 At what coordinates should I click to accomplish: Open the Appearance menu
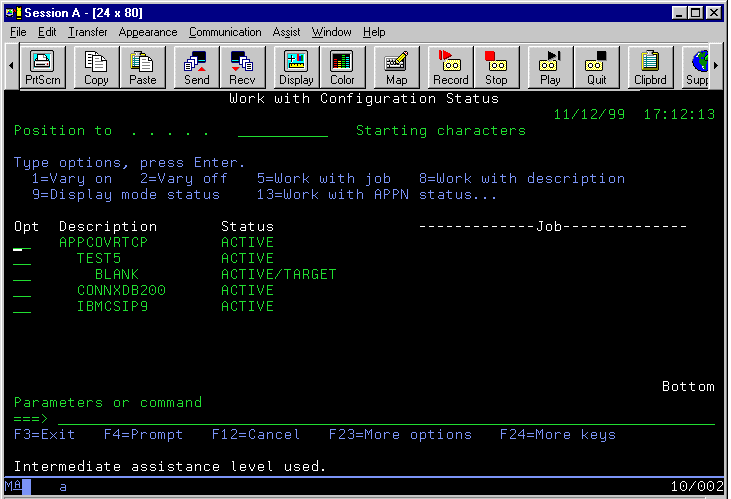click(x=148, y=32)
